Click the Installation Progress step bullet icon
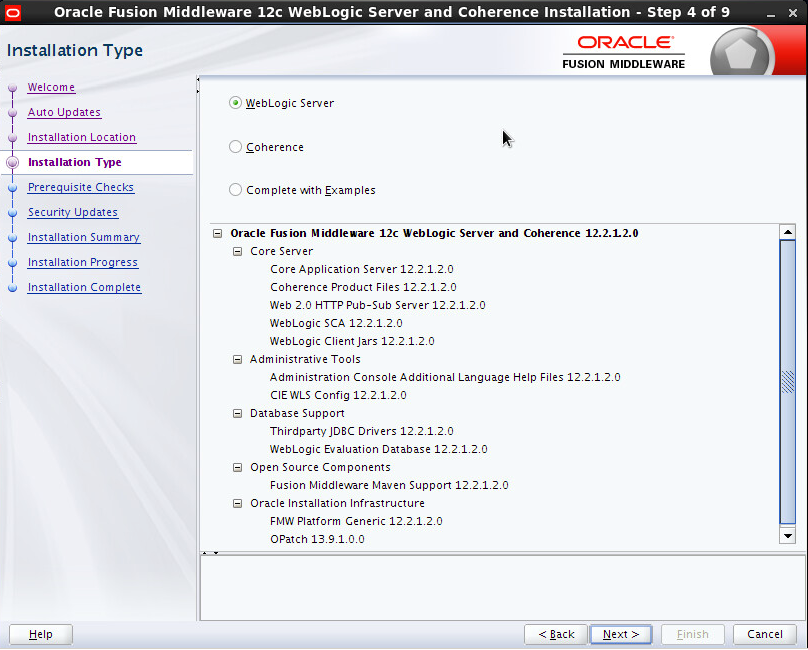808x650 pixels. tap(13, 263)
